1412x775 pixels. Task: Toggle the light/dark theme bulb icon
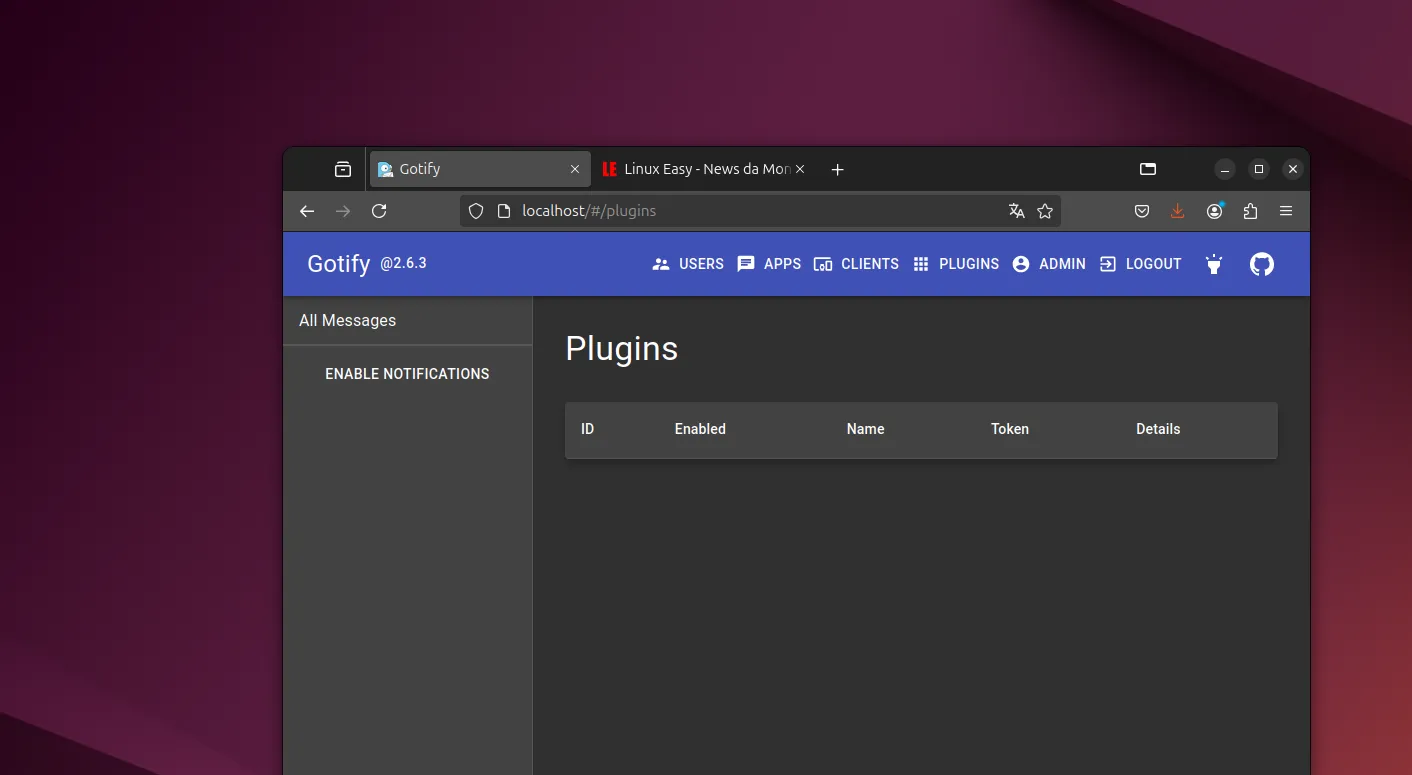tap(1213, 264)
